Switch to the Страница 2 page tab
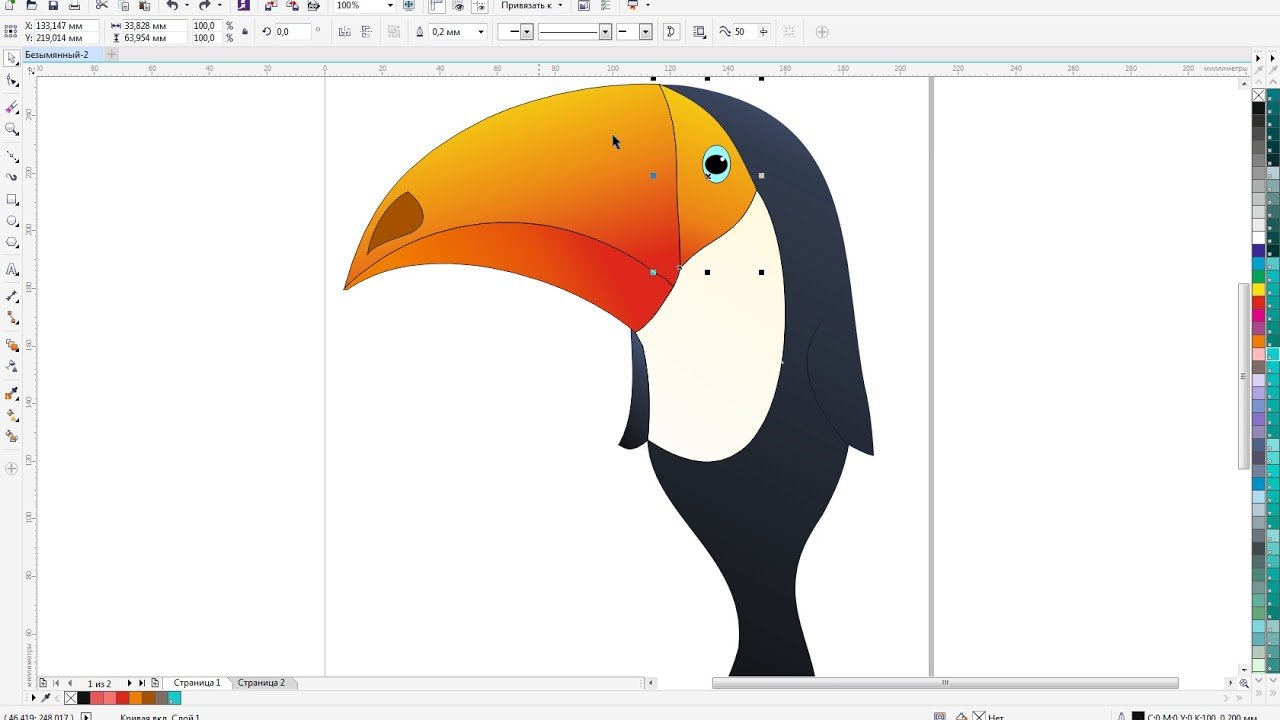 coord(261,683)
